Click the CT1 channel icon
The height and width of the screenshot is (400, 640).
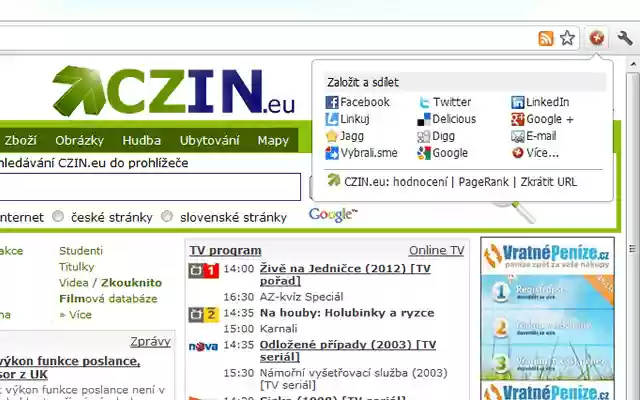(x=204, y=270)
